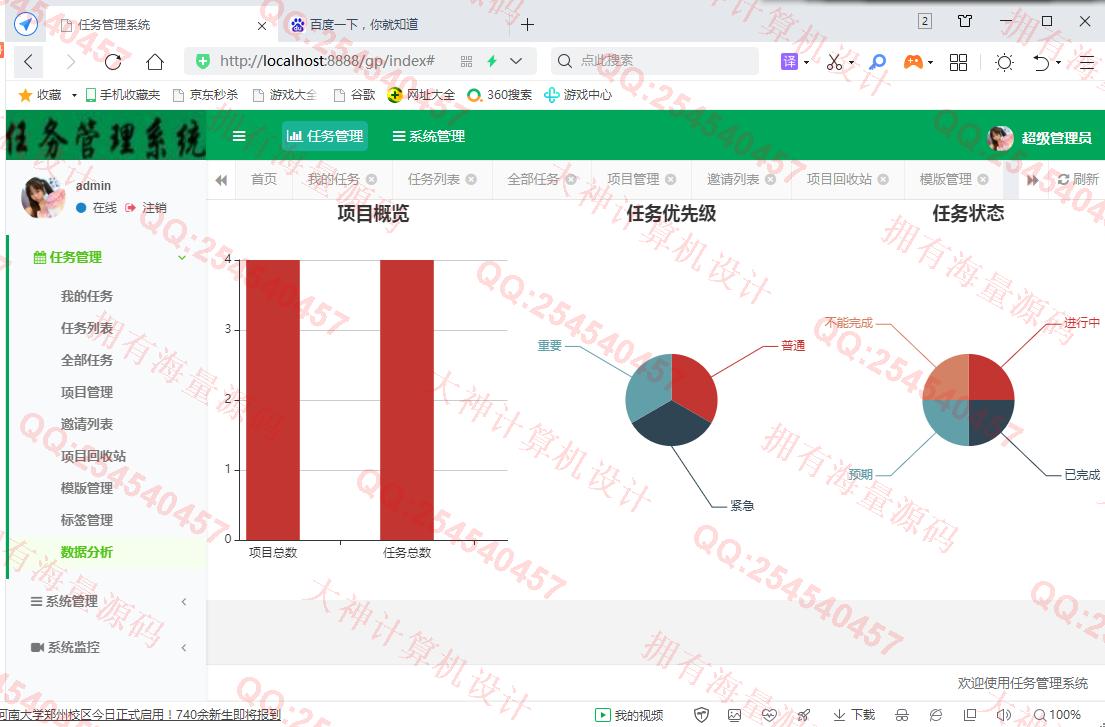Click the green lightning speed icon
The width and height of the screenshot is (1105, 727).
coord(492,61)
